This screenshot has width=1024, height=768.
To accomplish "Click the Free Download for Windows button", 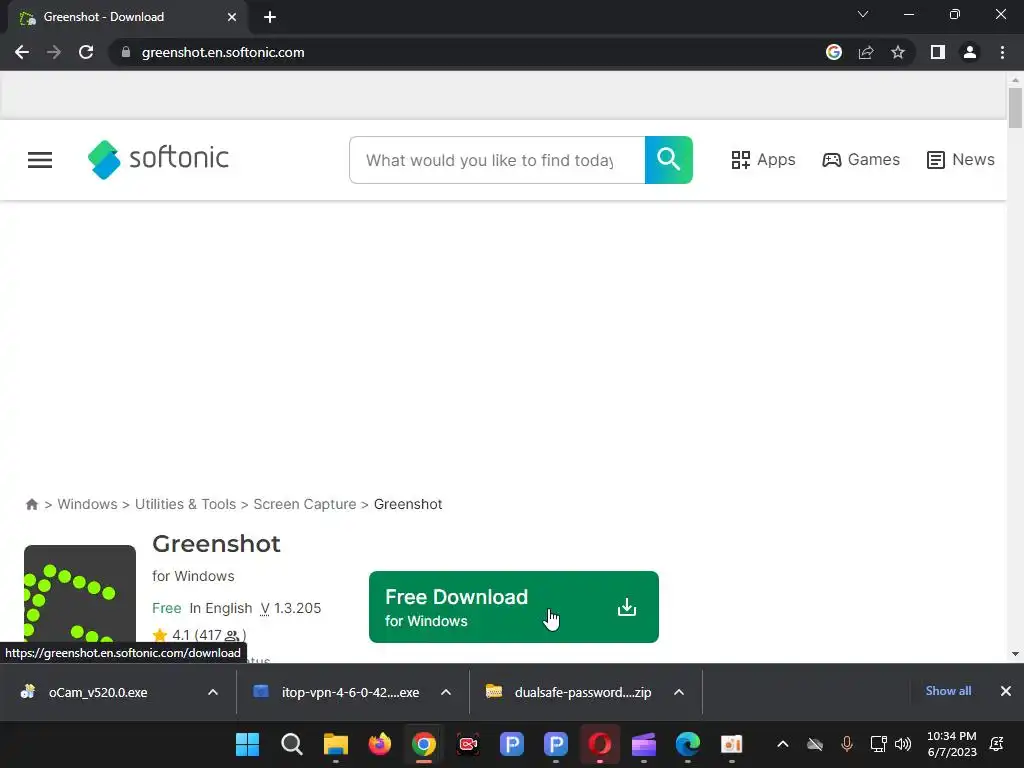I will pyautogui.click(x=514, y=607).
